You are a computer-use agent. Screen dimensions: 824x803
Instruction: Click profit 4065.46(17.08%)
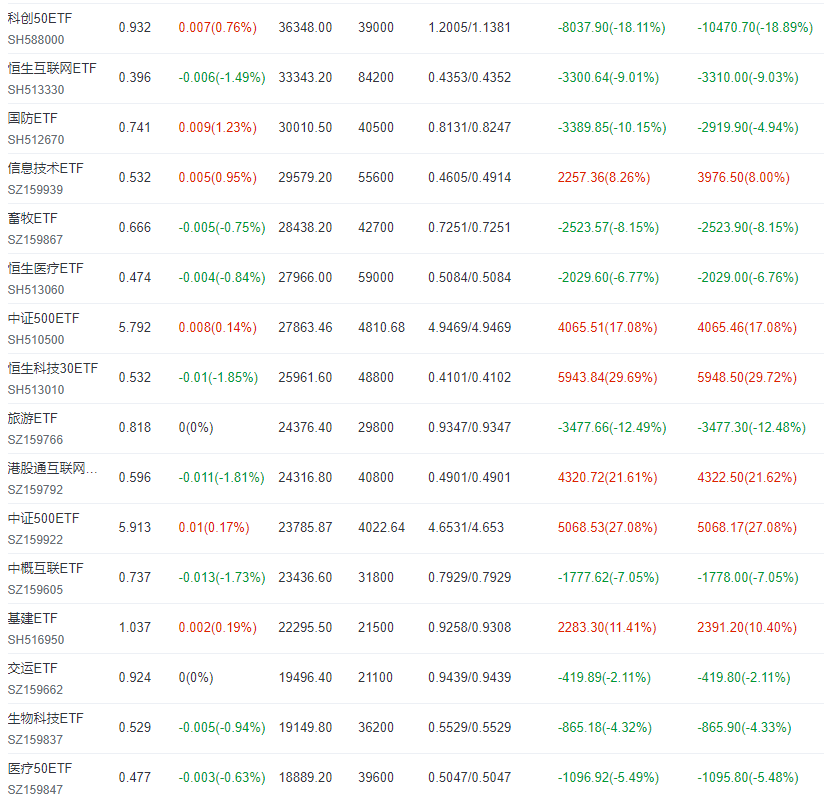(747, 327)
